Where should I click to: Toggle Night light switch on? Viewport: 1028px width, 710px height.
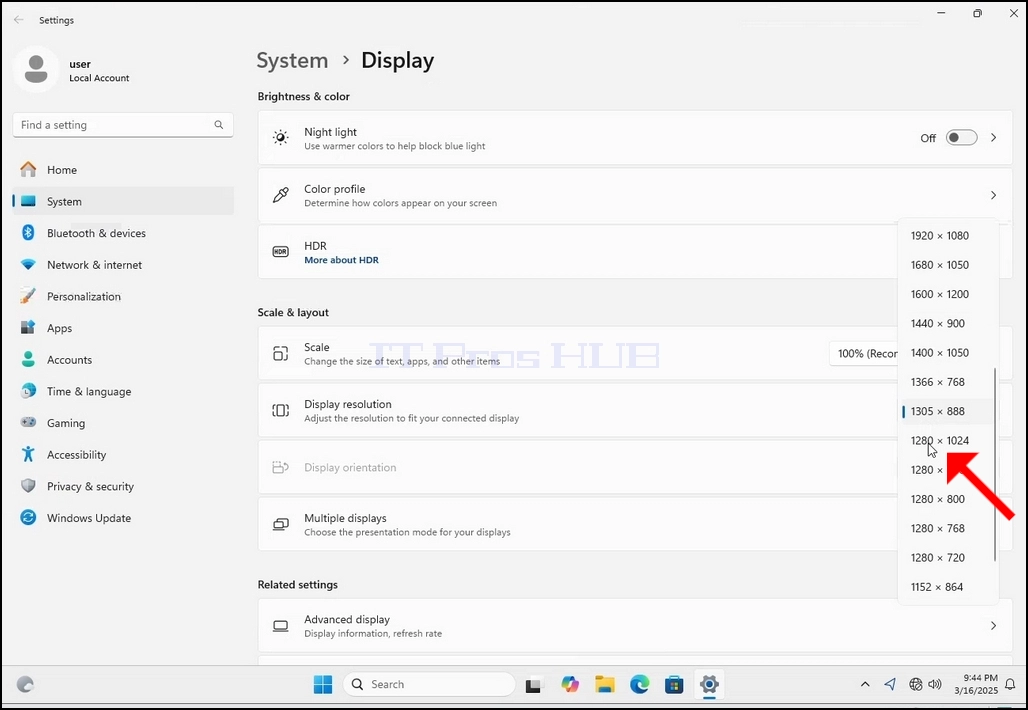click(x=961, y=138)
